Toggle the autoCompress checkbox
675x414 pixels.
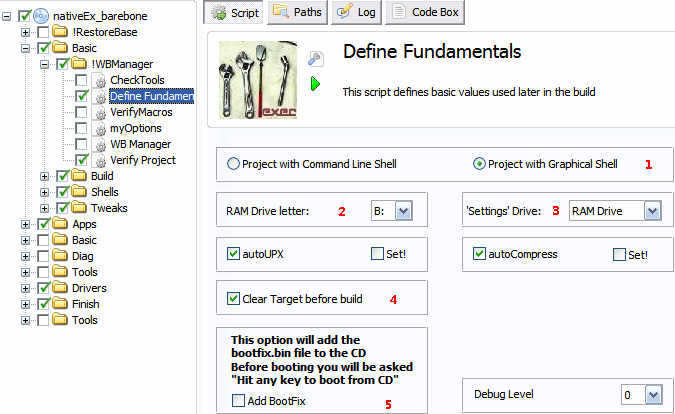tap(479, 253)
